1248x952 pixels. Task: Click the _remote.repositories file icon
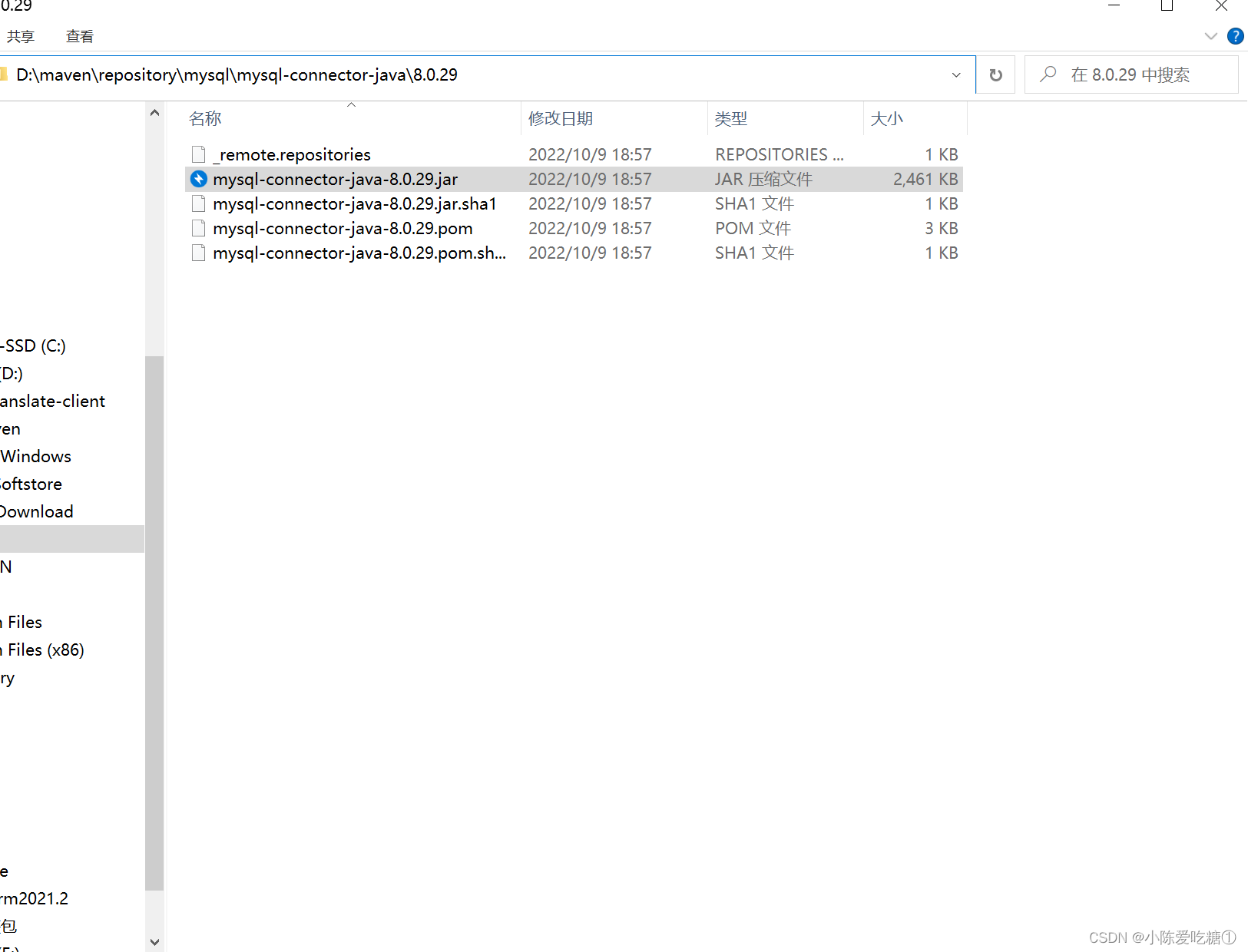tap(199, 154)
